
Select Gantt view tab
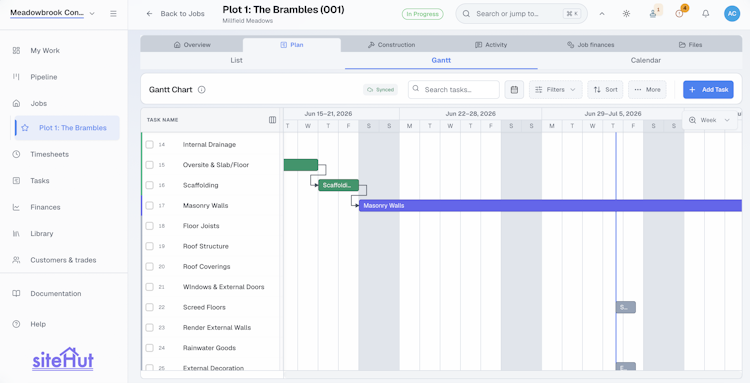[441, 60]
